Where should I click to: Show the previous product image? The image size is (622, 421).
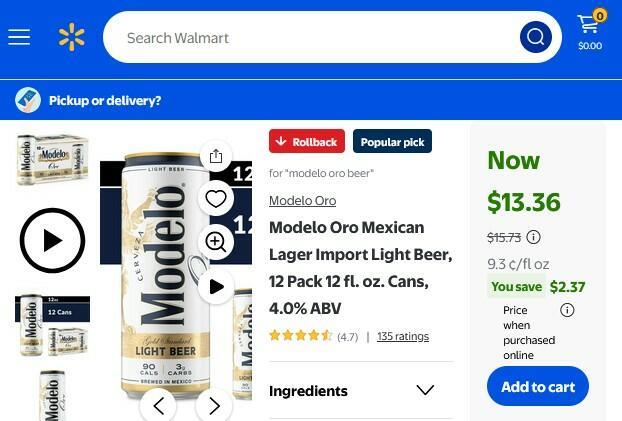pos(158,405)
